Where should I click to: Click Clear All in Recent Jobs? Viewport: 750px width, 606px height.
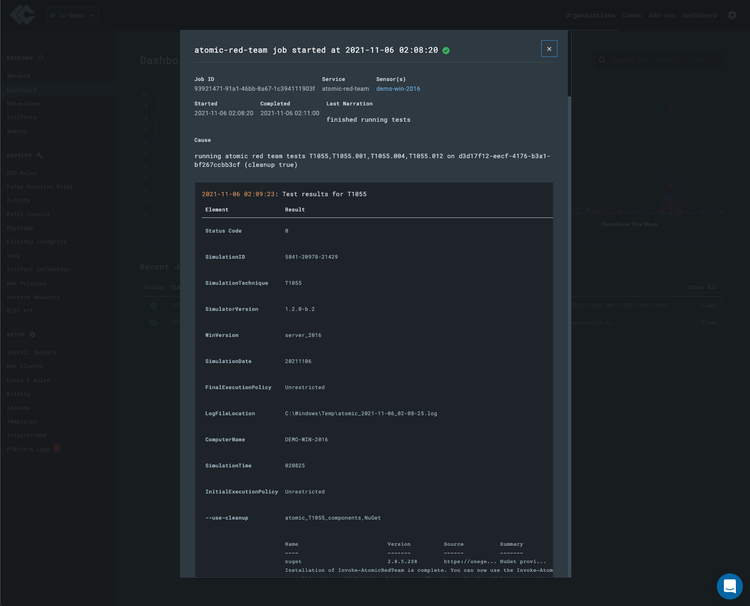(x=703, y=287)
